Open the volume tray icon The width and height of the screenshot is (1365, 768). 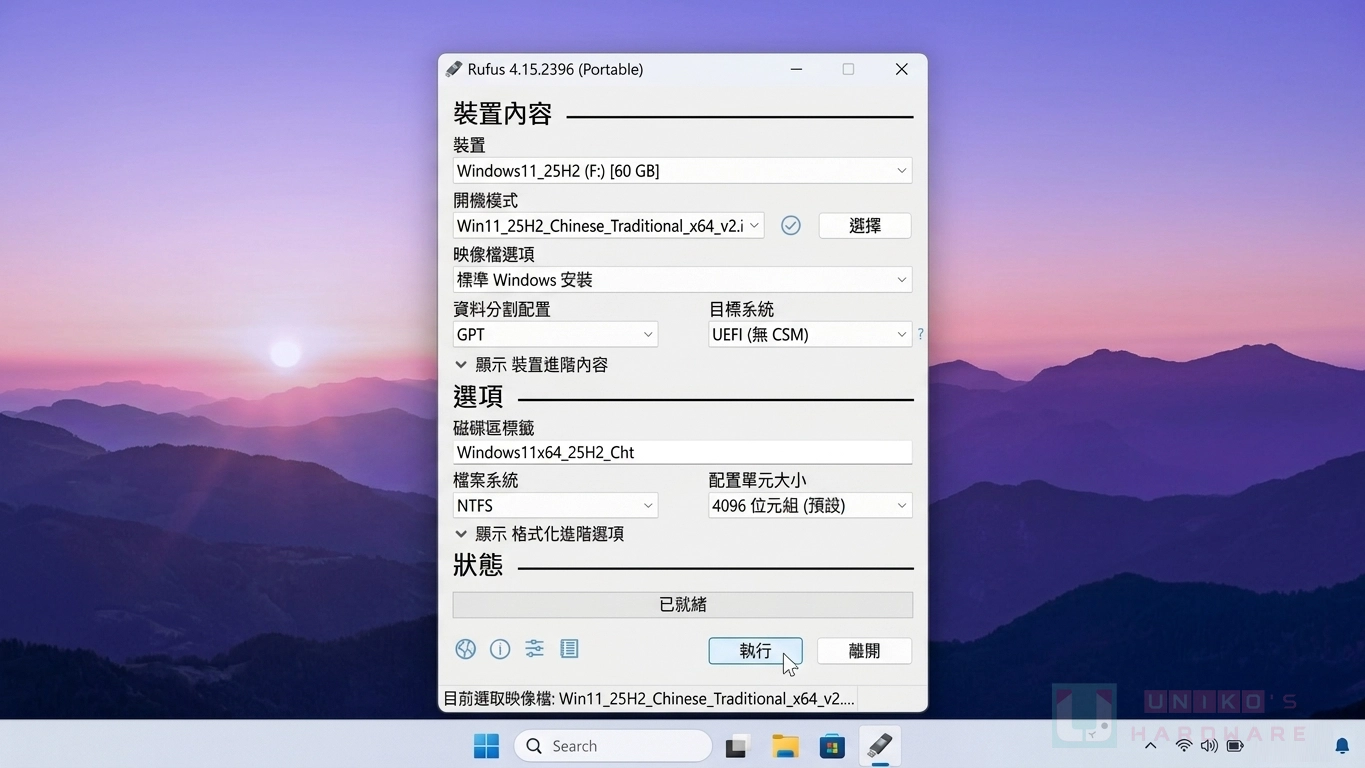tap(1209, 746)
